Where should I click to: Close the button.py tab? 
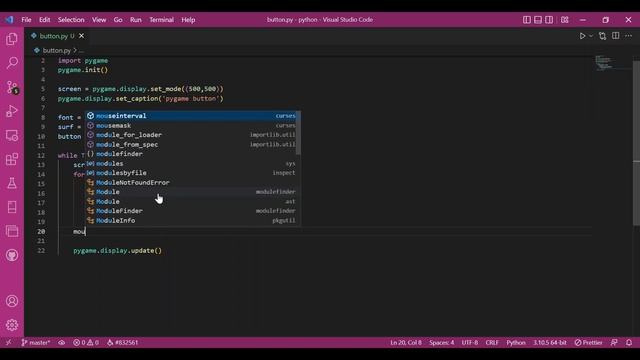(x=82, y=36)
